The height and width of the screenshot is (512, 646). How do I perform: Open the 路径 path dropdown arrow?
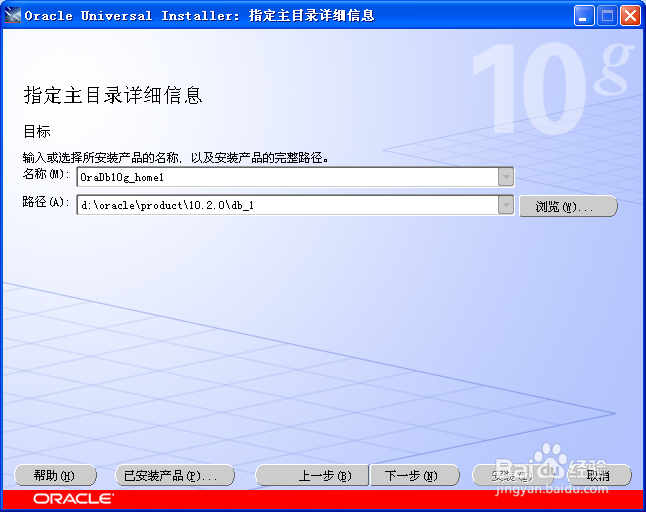tap(506, 205)
